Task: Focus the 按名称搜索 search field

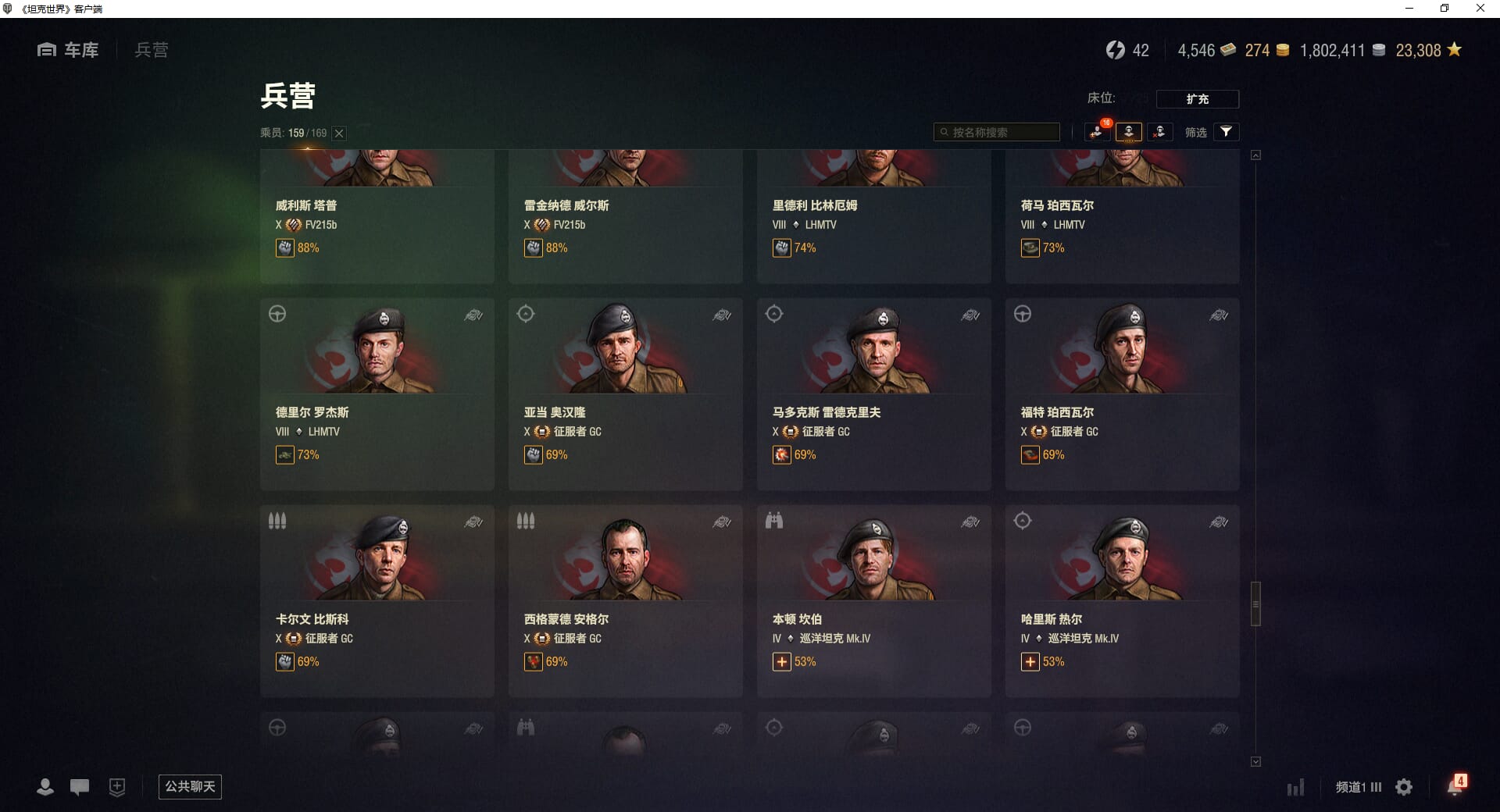Action: (x=997, y=132)
